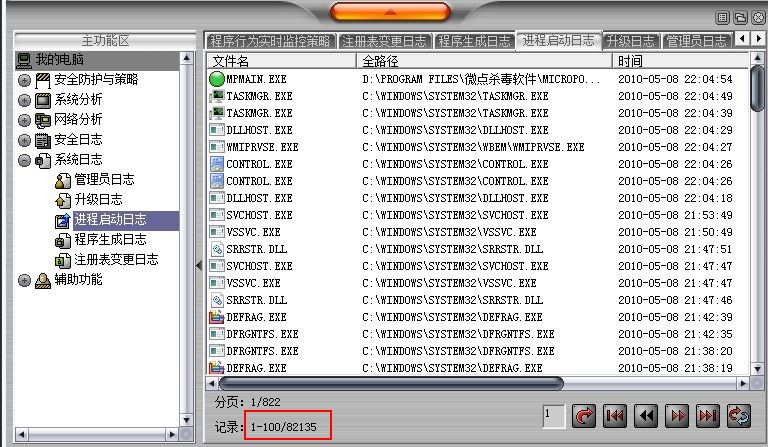The image size is (768, 447).
Task: Click the page number input field
Action: (553, 415)
